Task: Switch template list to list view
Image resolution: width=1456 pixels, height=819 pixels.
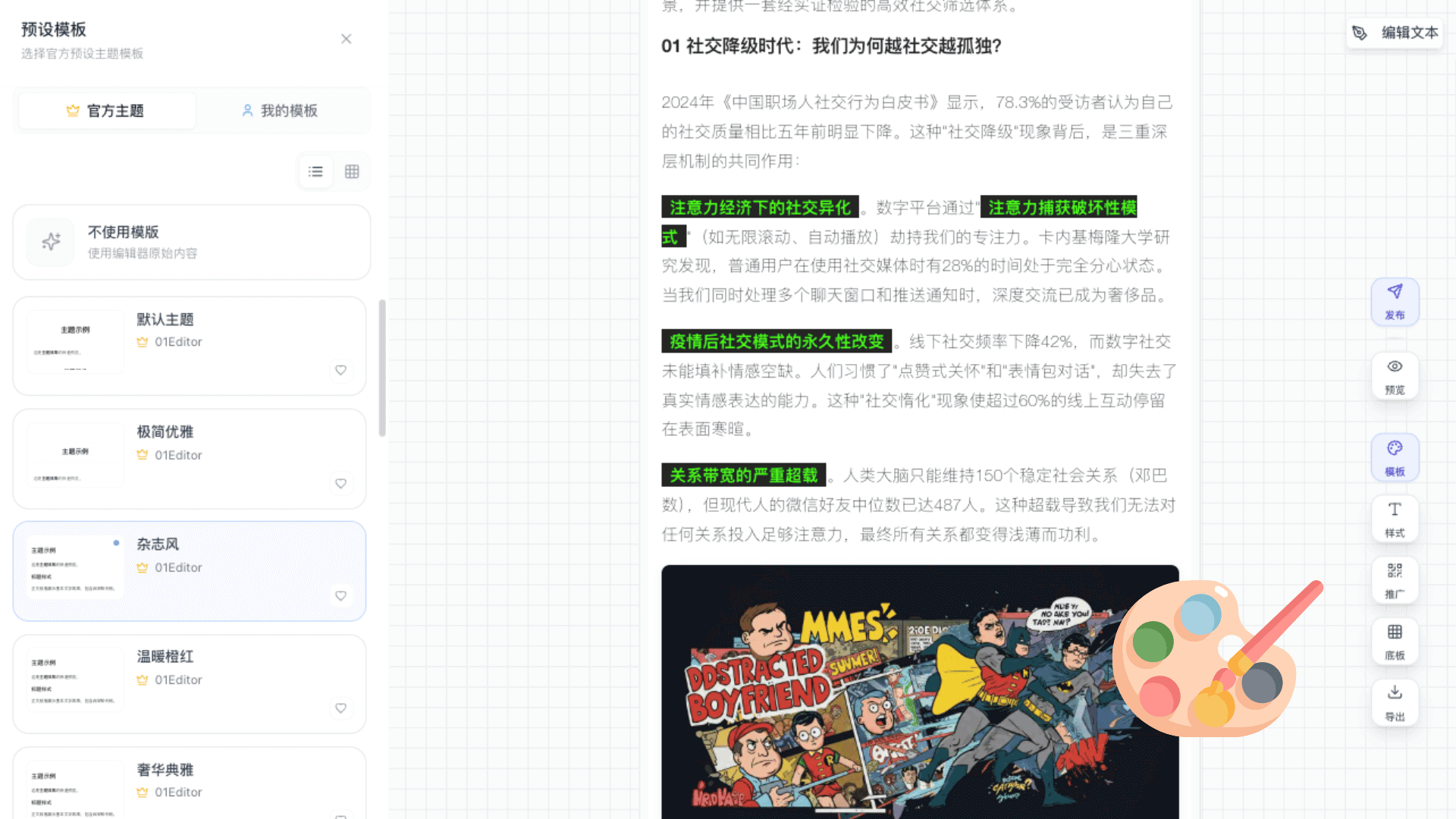Action: (x=315, y=171)
